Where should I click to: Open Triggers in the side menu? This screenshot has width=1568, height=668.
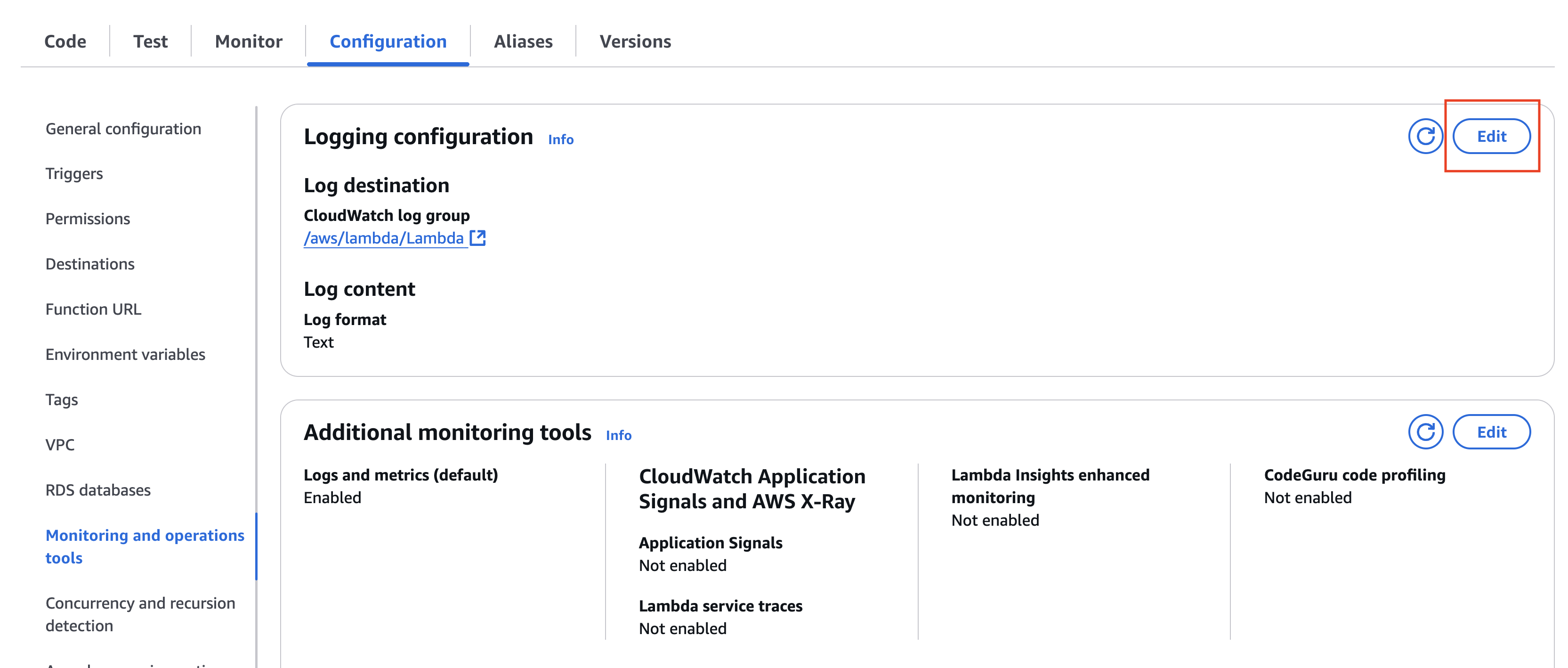coord(74,174)
